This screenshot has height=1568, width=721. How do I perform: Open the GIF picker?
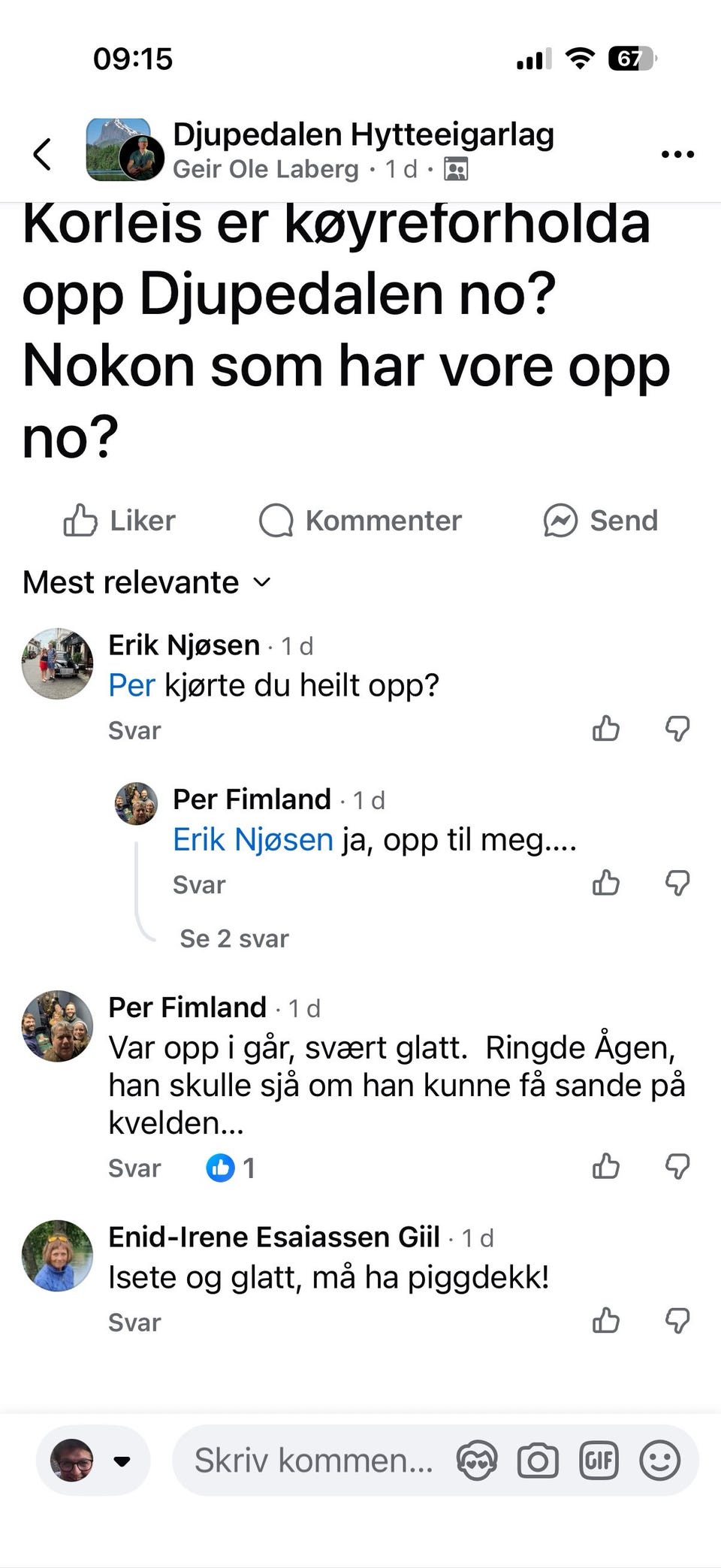point(599,1461)
